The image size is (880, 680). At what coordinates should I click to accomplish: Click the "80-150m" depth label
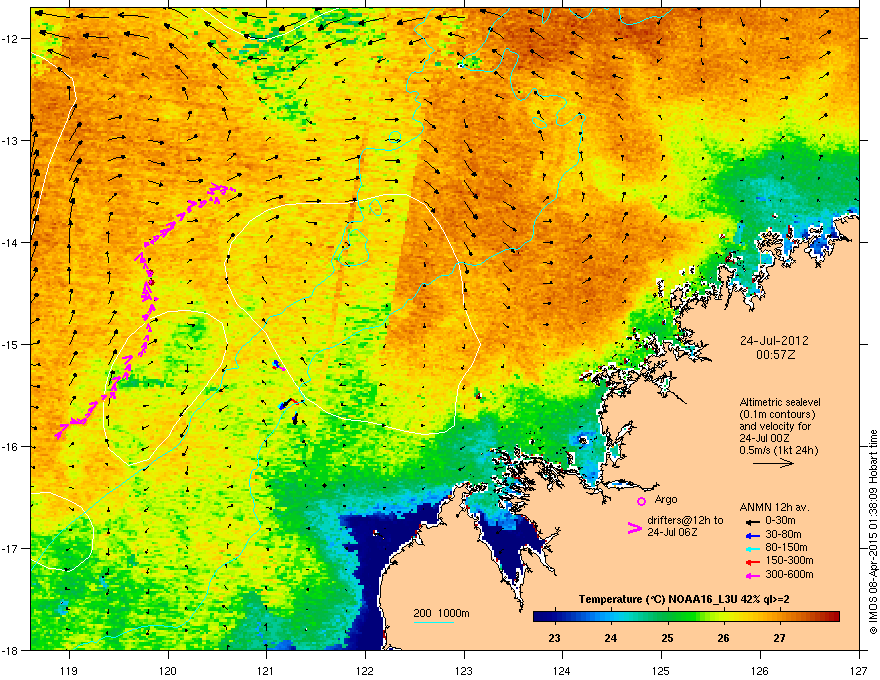(786, 548)
